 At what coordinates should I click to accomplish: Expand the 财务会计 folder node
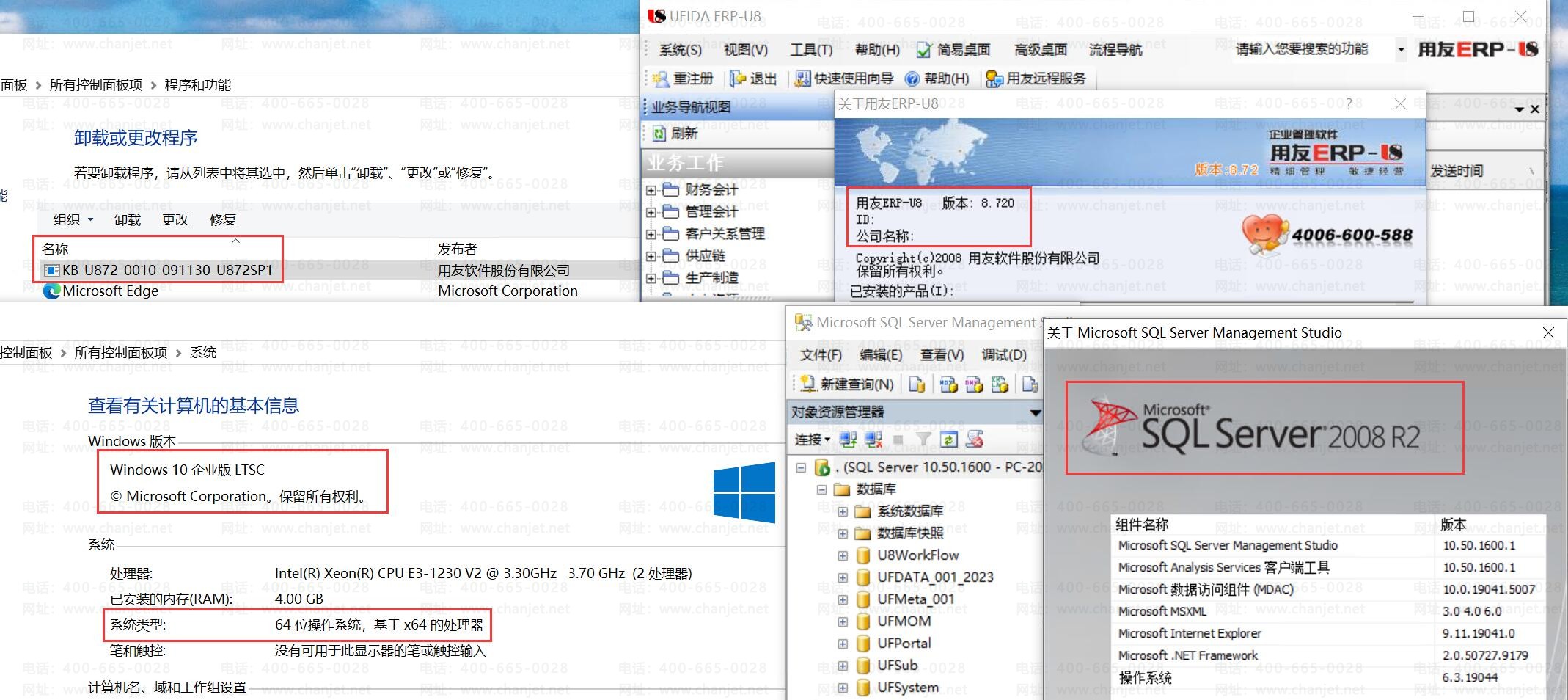click(651, 190)
